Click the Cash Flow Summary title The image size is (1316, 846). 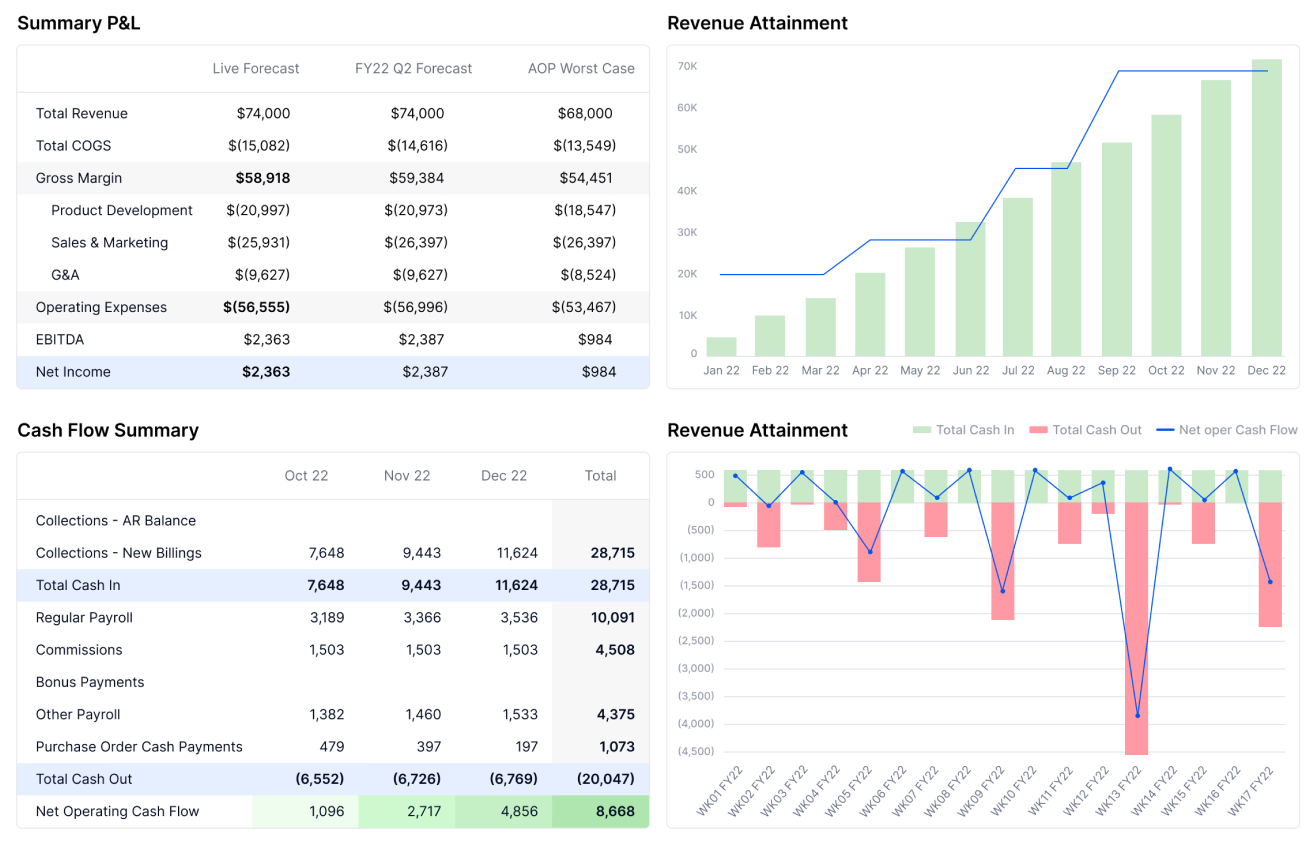click(108, 430)
